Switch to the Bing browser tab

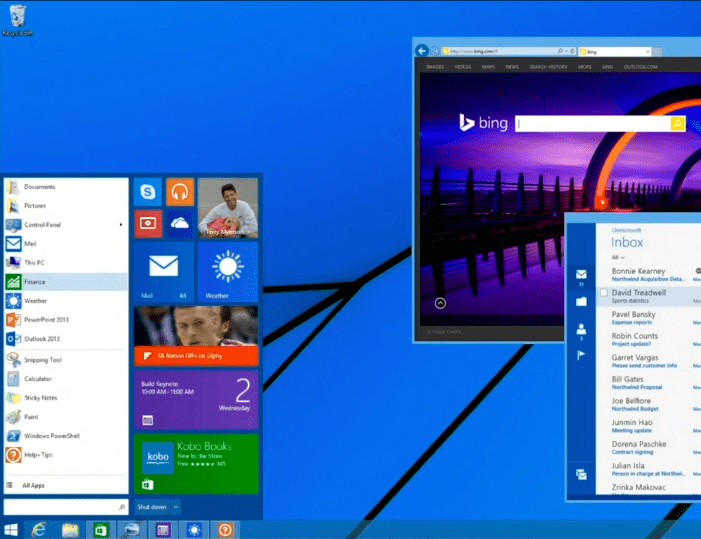point(615,52)
